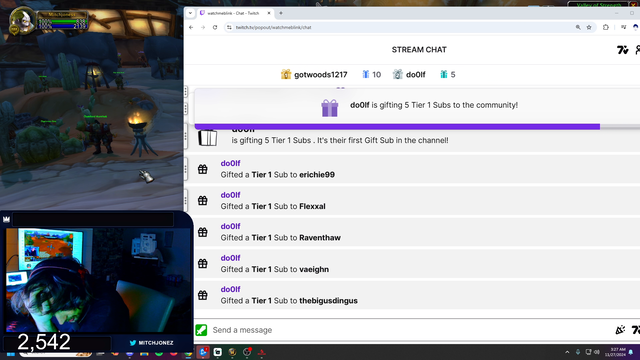Click the zoom magnifier icon in address bar
This screenshot has width=640, height=360.
point(578,27)
